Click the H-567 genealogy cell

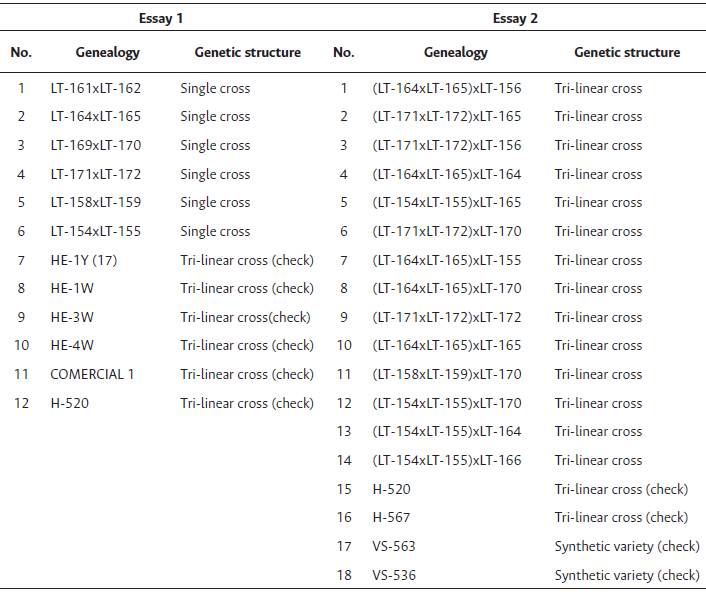390,517
